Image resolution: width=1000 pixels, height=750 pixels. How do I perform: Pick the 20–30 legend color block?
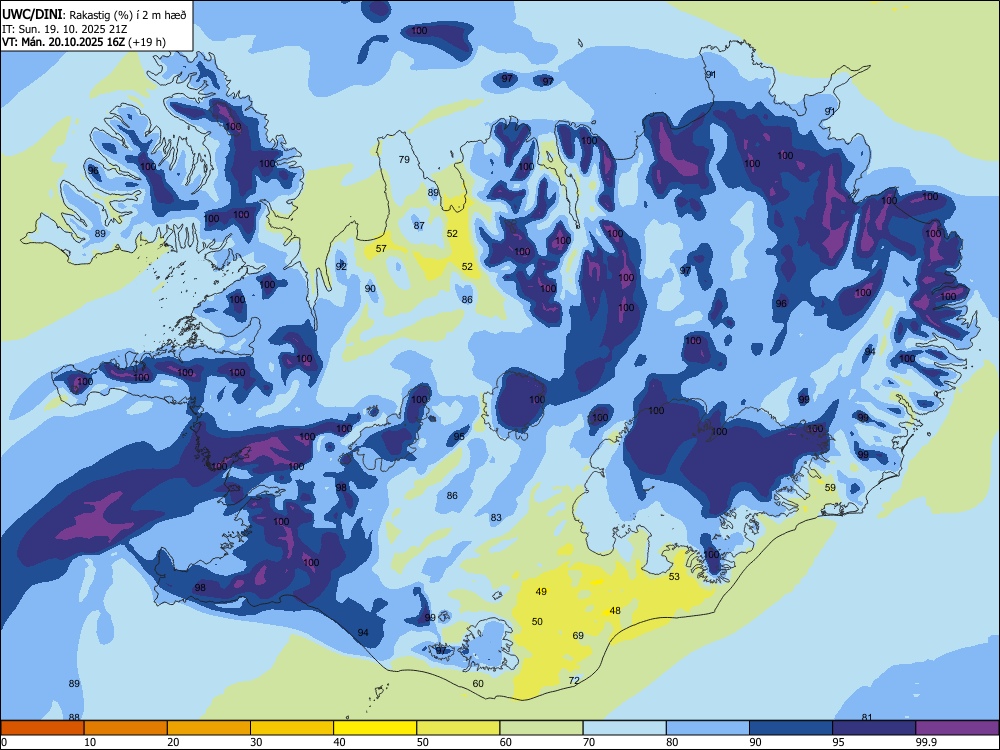point(209,728)
